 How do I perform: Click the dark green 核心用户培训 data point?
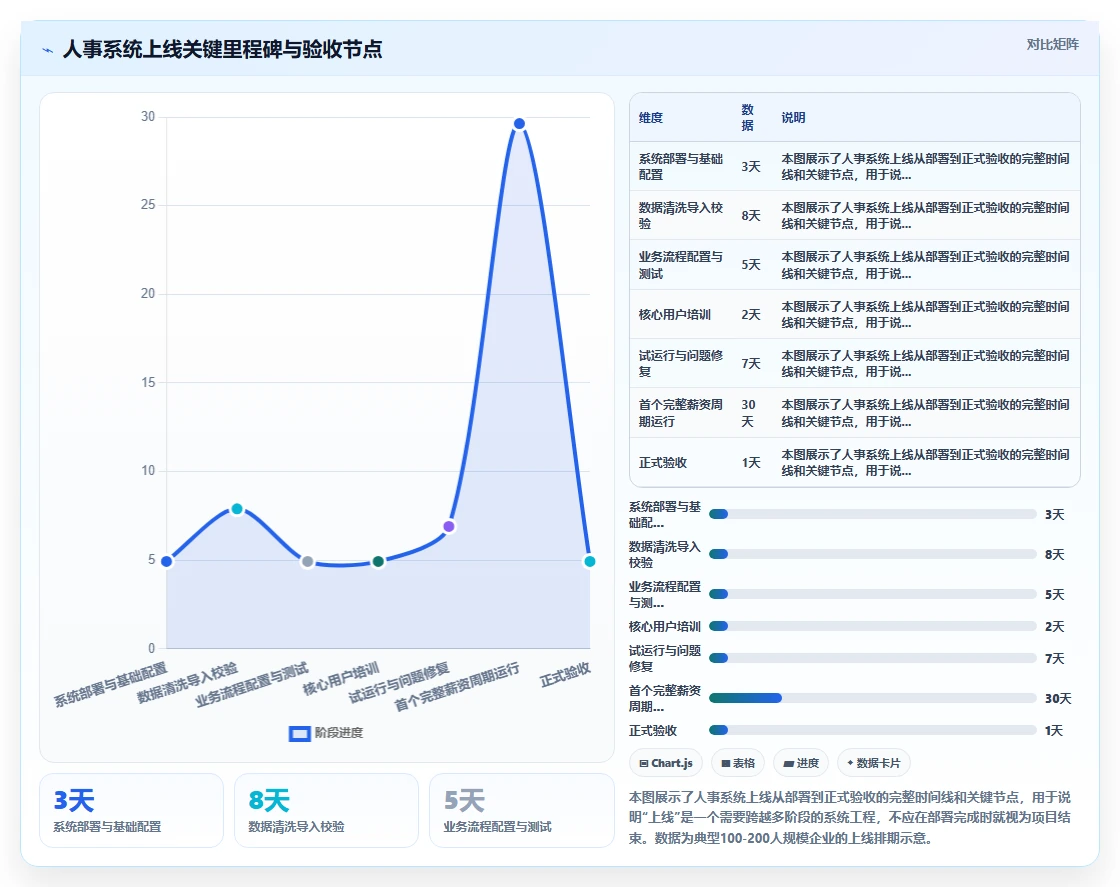(x=379, y=561)
